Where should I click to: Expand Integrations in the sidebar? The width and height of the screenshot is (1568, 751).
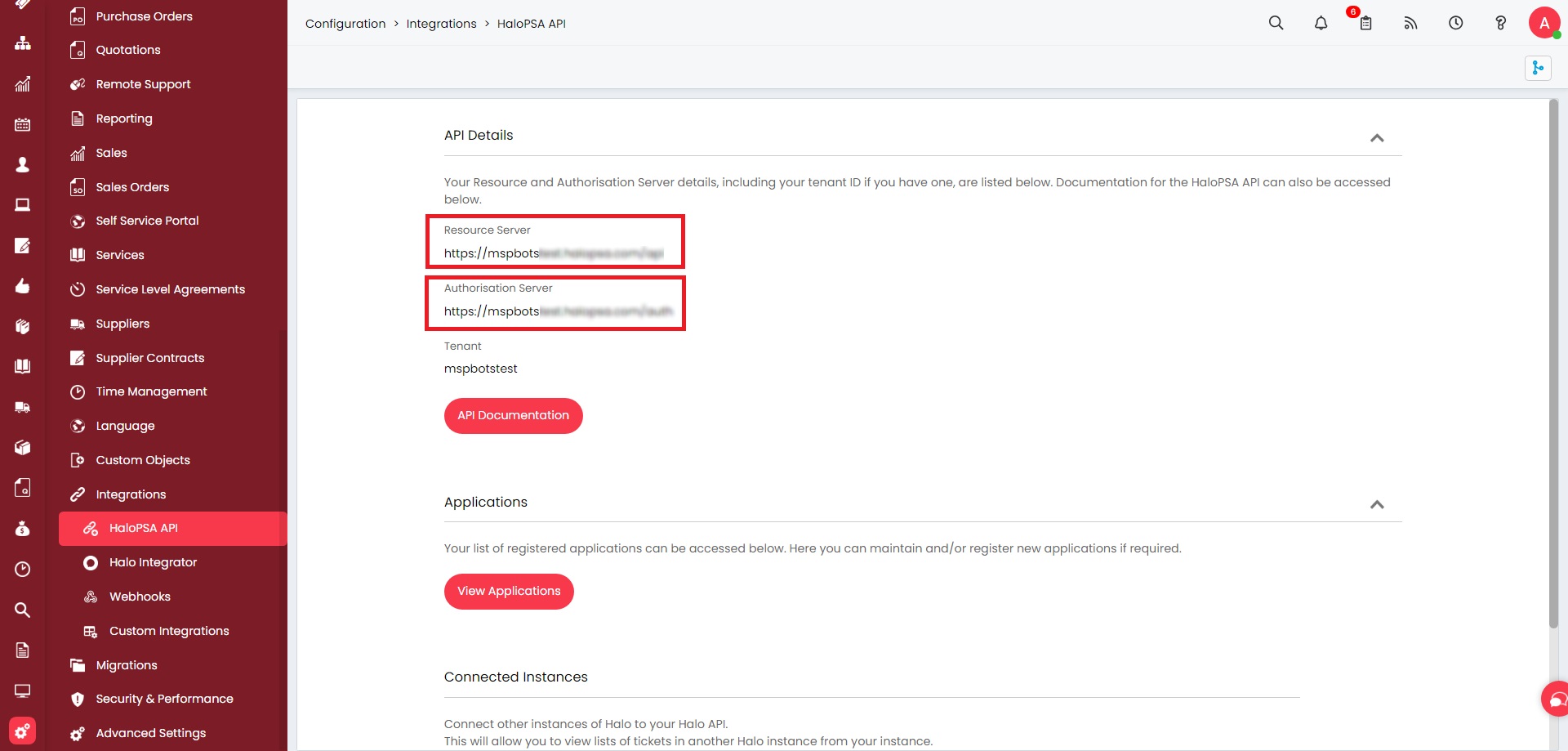[x=131, y=494]
